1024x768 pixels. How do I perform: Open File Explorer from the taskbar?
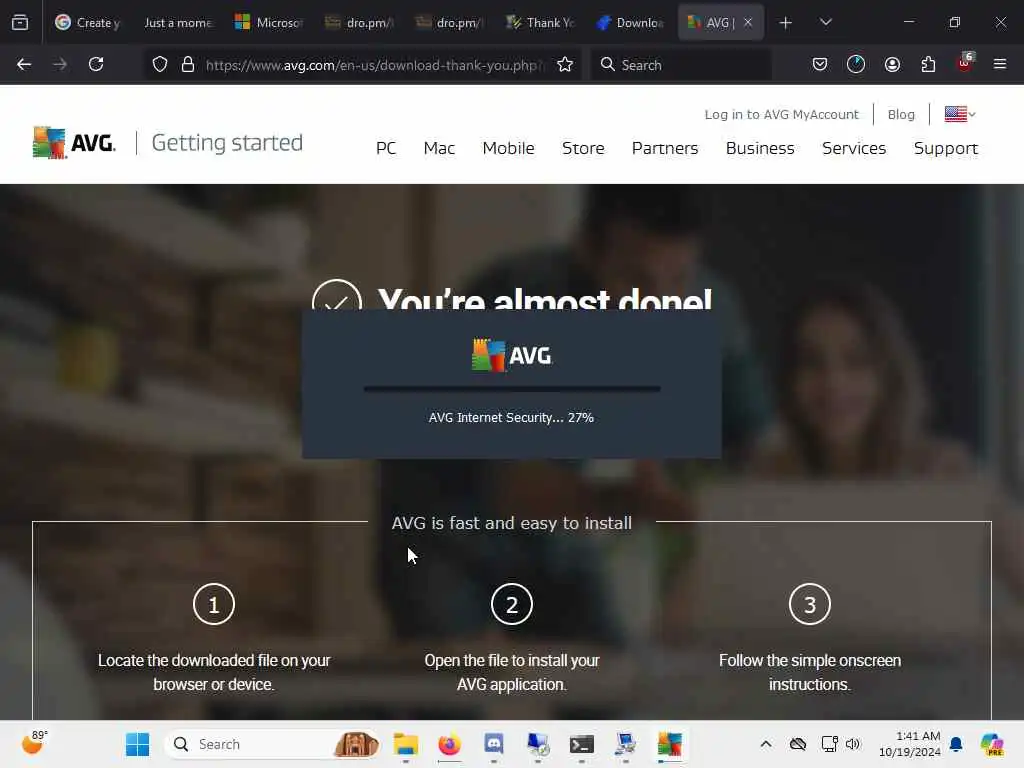[406, 744]
